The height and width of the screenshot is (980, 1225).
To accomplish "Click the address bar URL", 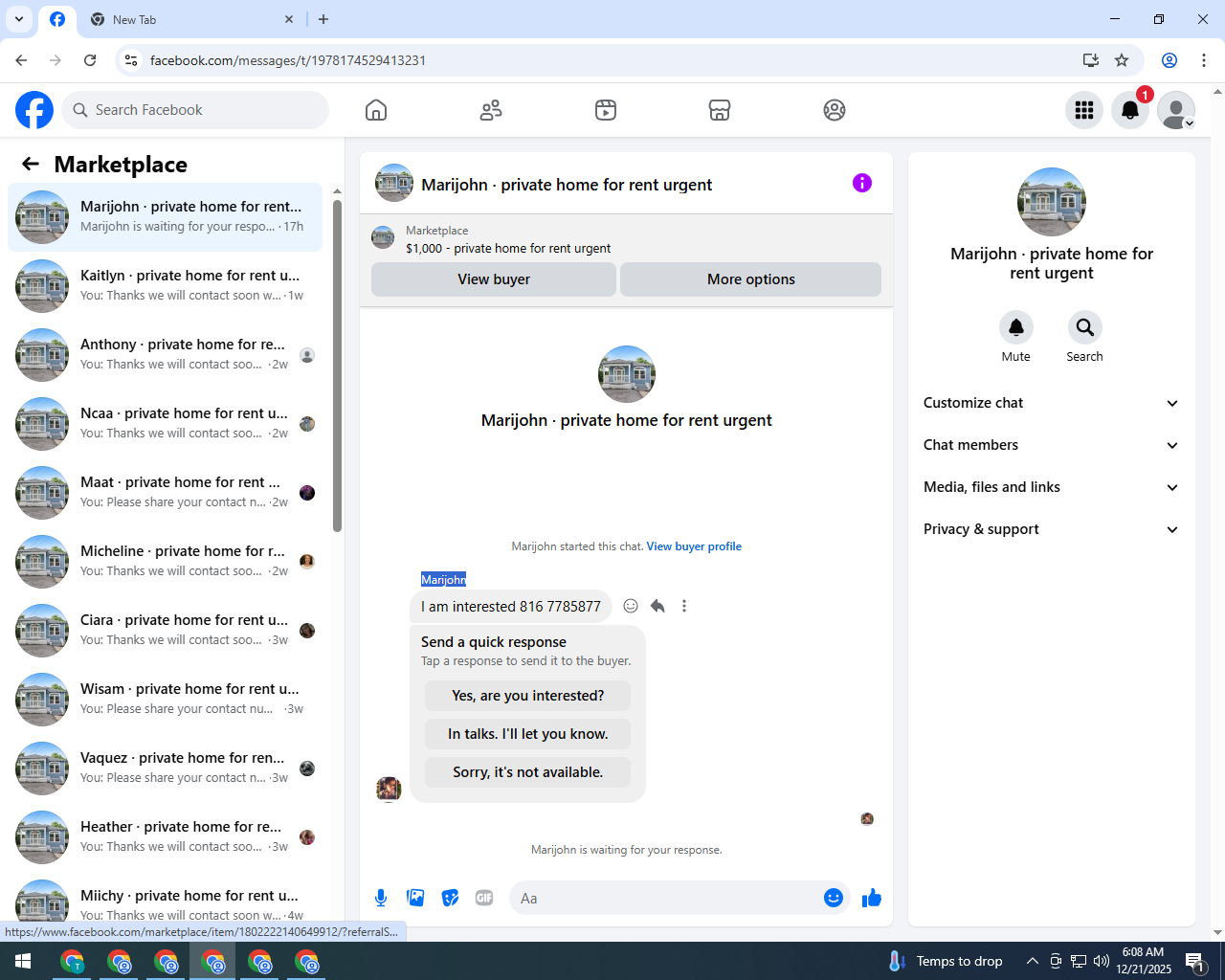I will (288, 60).
